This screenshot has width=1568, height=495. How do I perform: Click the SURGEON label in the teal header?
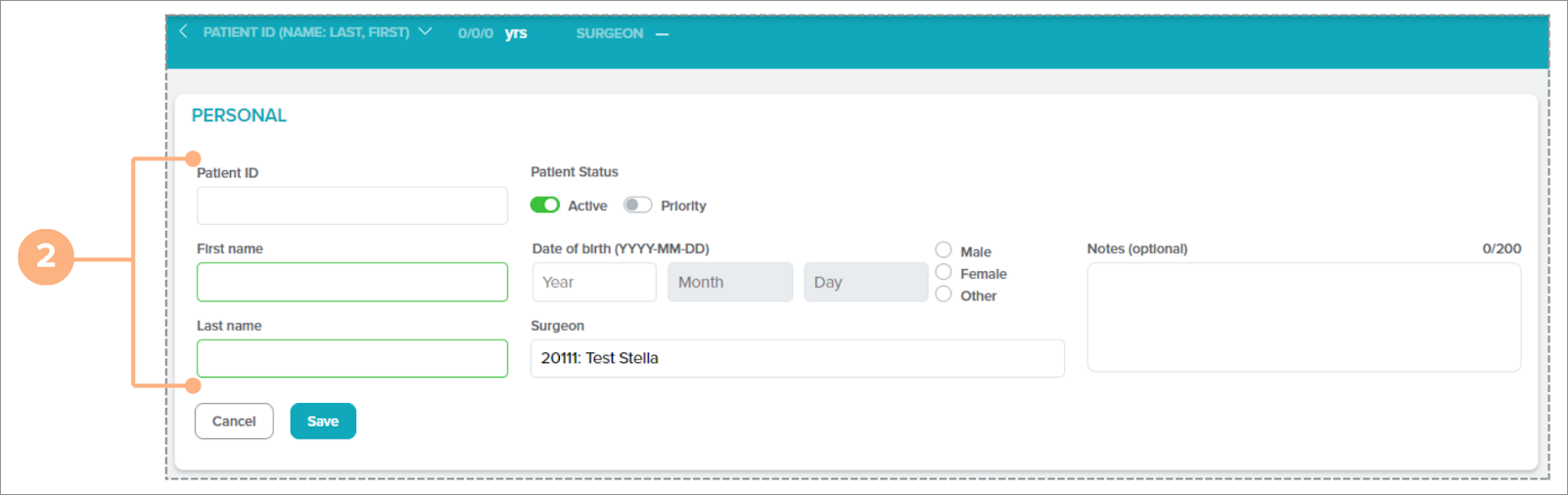[609, 33]
